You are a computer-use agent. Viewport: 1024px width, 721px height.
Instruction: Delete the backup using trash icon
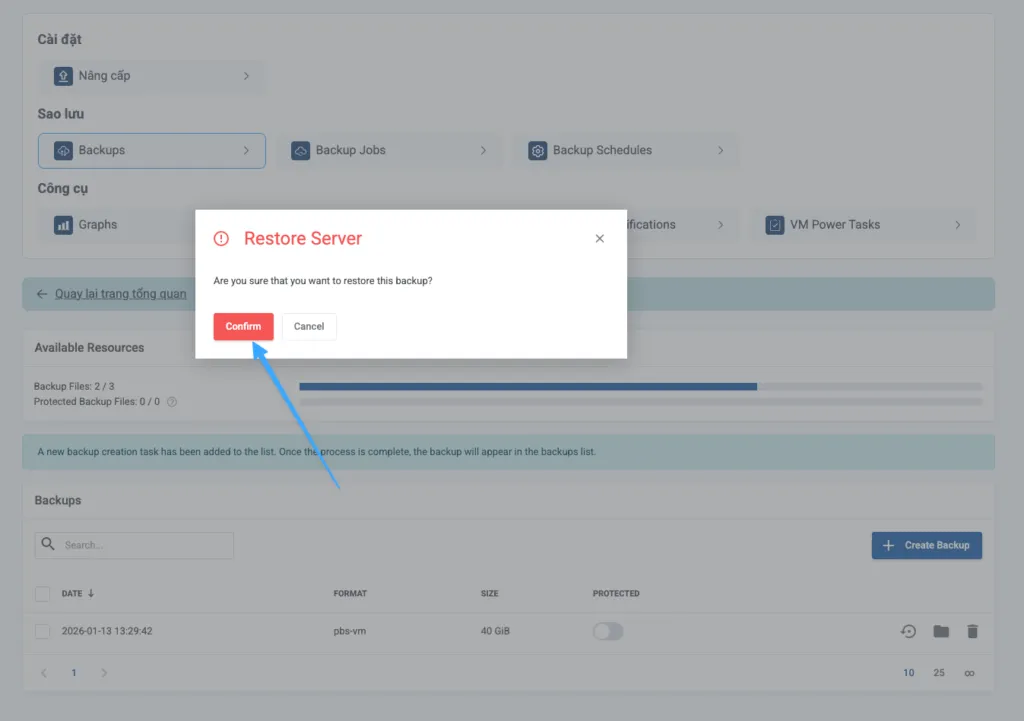coord(972,631)
